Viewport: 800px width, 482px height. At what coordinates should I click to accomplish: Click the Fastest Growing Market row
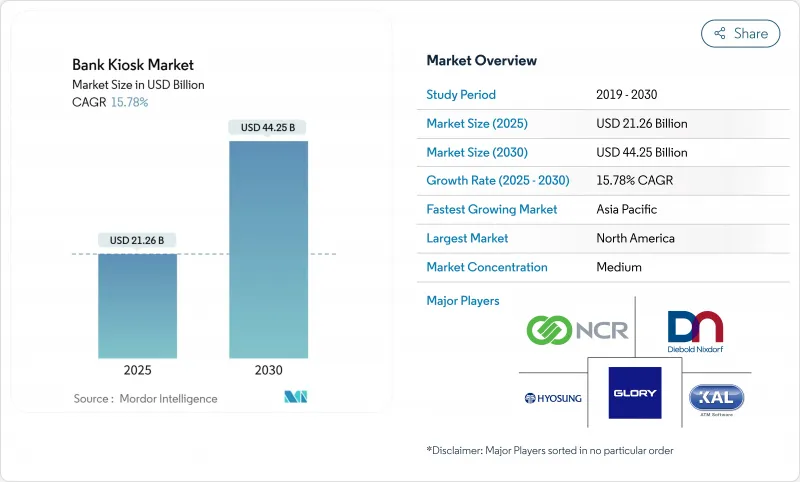(588, 210)
